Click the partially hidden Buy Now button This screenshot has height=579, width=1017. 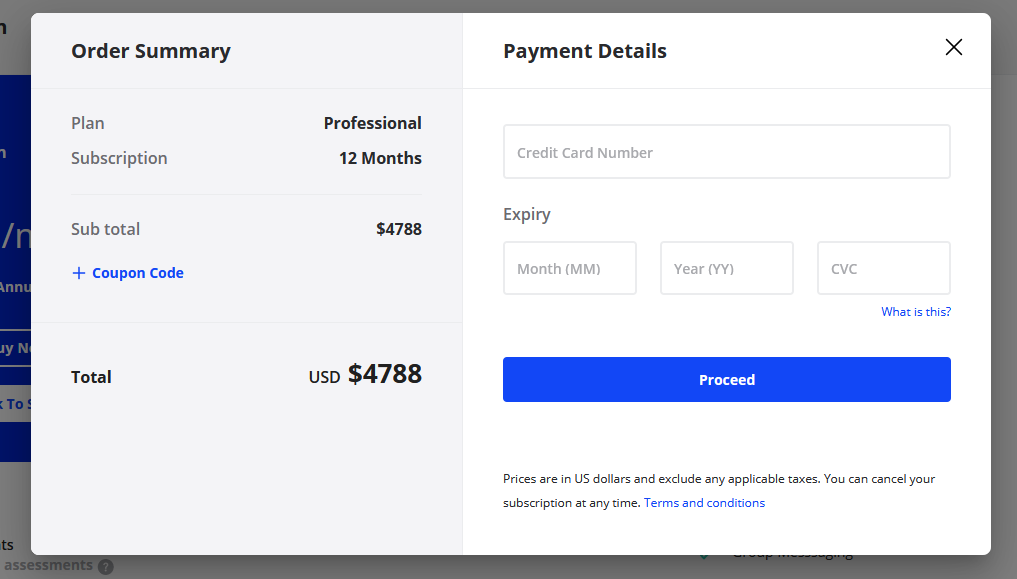tap(15, 348)
